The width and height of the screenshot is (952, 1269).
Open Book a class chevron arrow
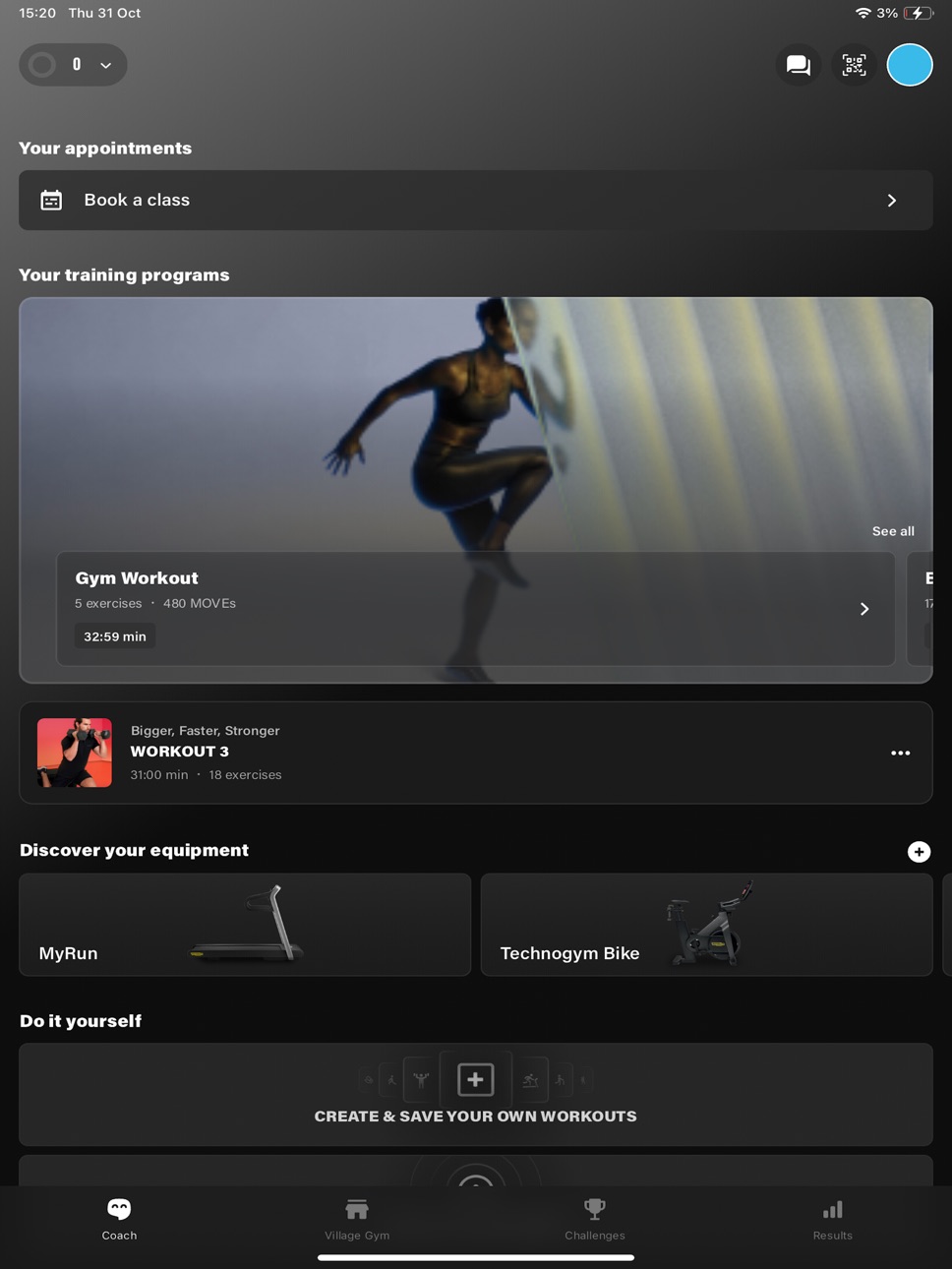[x=892, y=200]
